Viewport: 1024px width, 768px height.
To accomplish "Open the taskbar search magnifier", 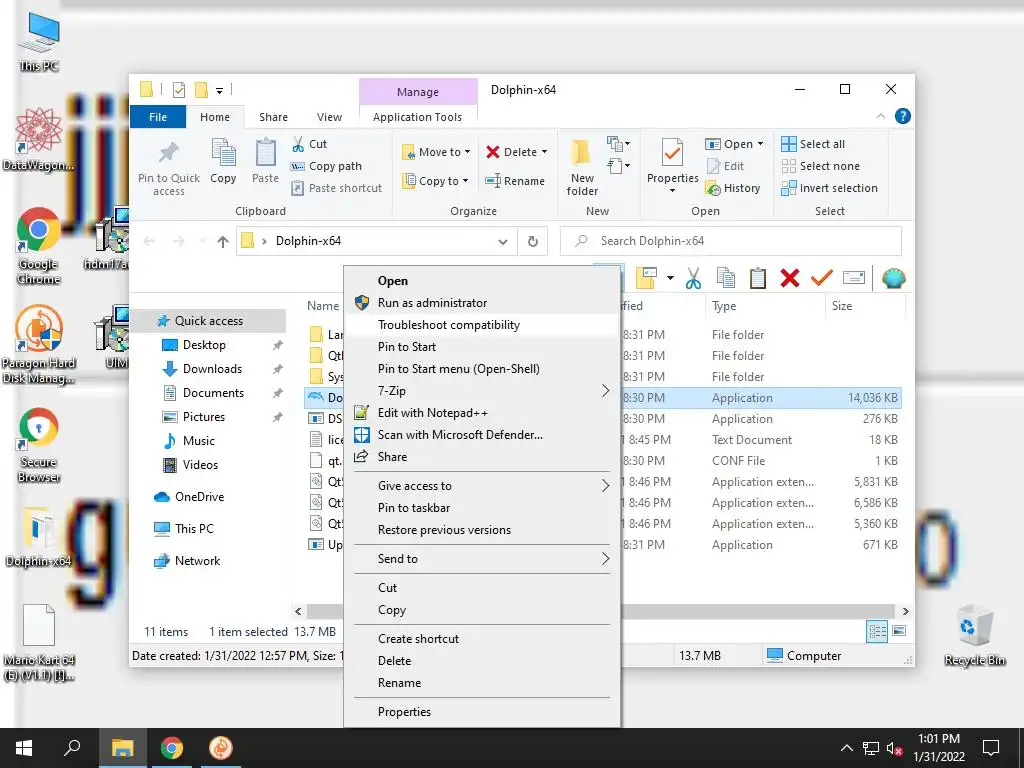I will 72,748.
